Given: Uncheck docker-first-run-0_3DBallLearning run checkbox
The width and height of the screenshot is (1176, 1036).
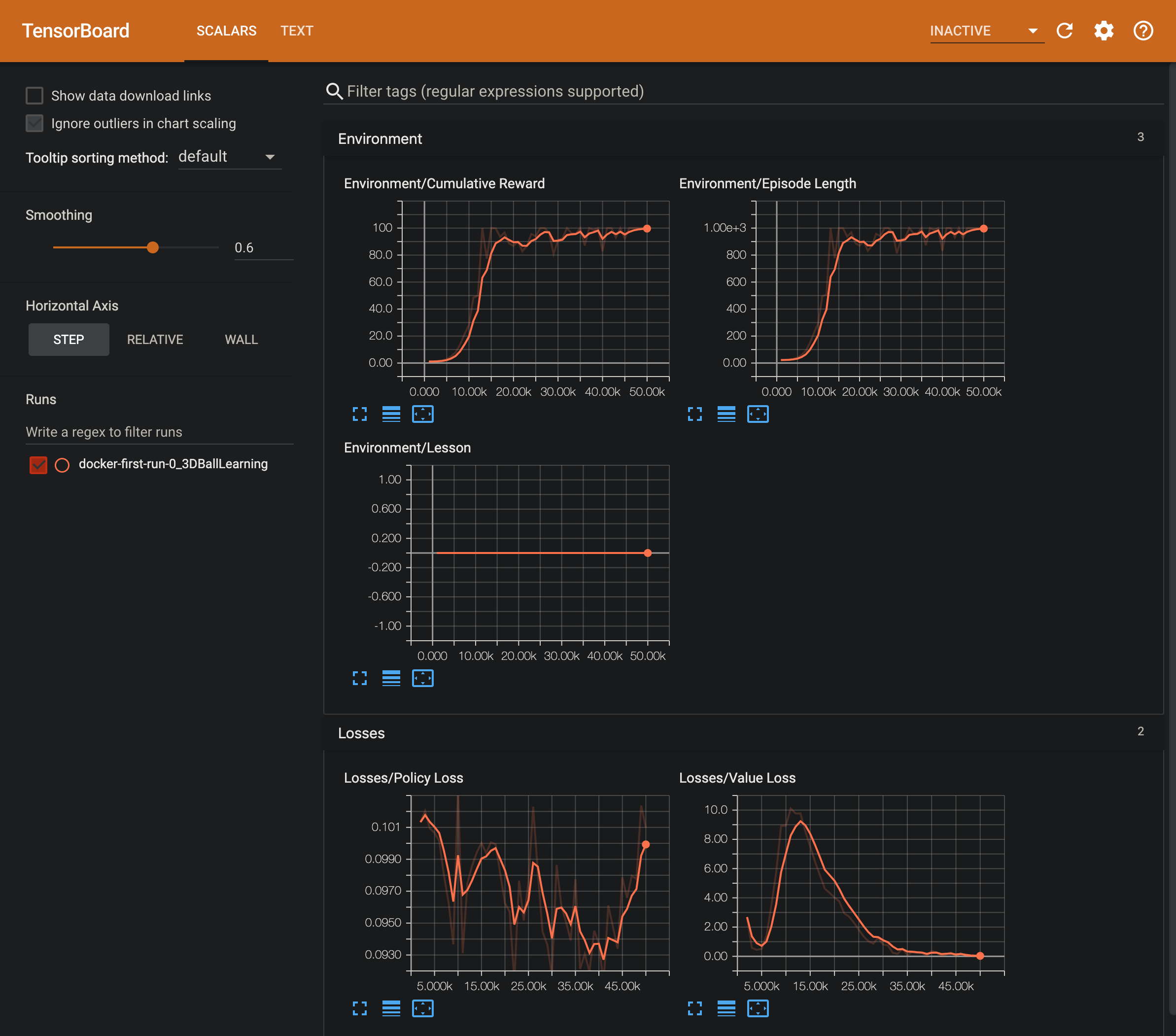Looking at the screenshot, I should pyautogui.click(x=38, y=465).
